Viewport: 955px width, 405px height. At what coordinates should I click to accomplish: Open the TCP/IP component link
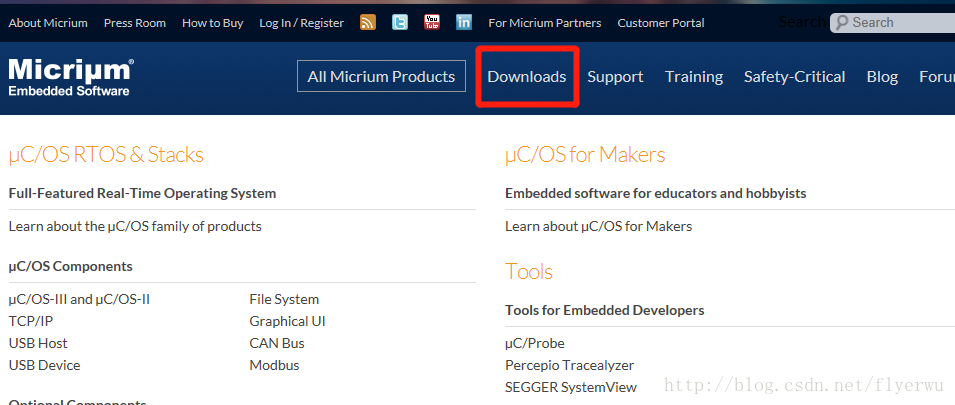[31, 321]
